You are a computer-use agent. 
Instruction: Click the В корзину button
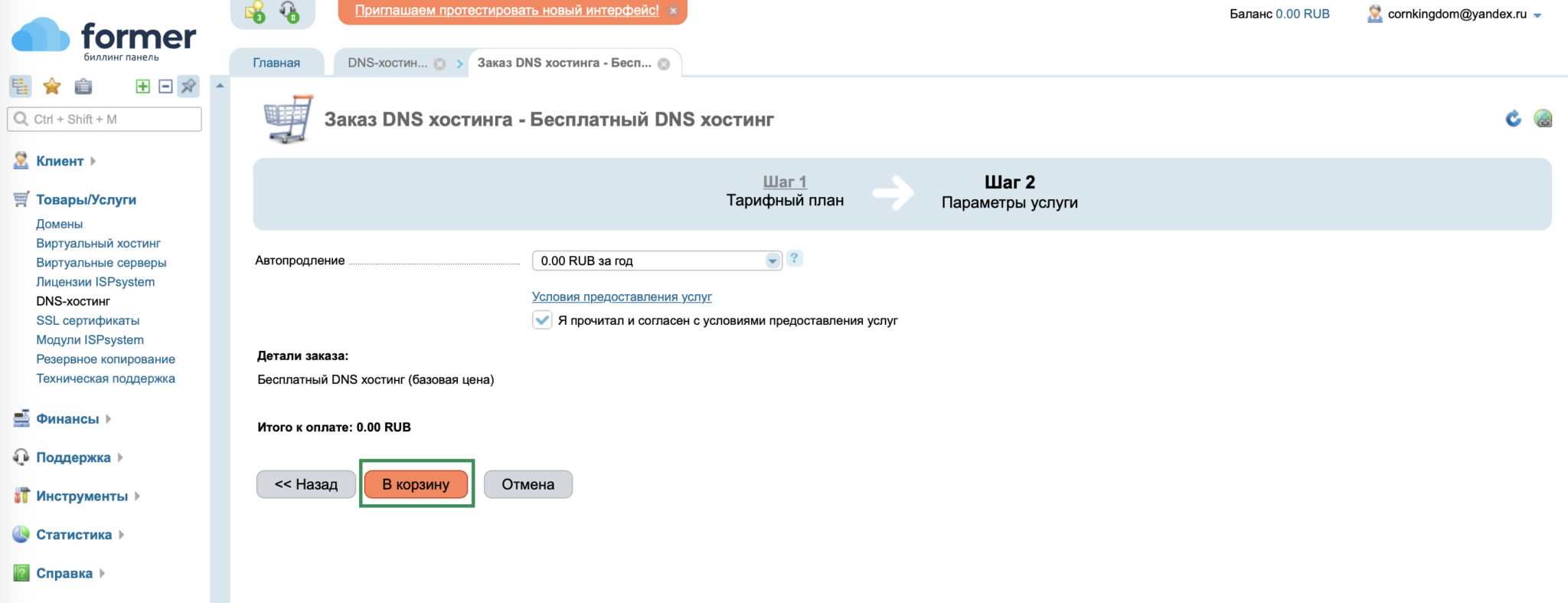pos(416,484)
